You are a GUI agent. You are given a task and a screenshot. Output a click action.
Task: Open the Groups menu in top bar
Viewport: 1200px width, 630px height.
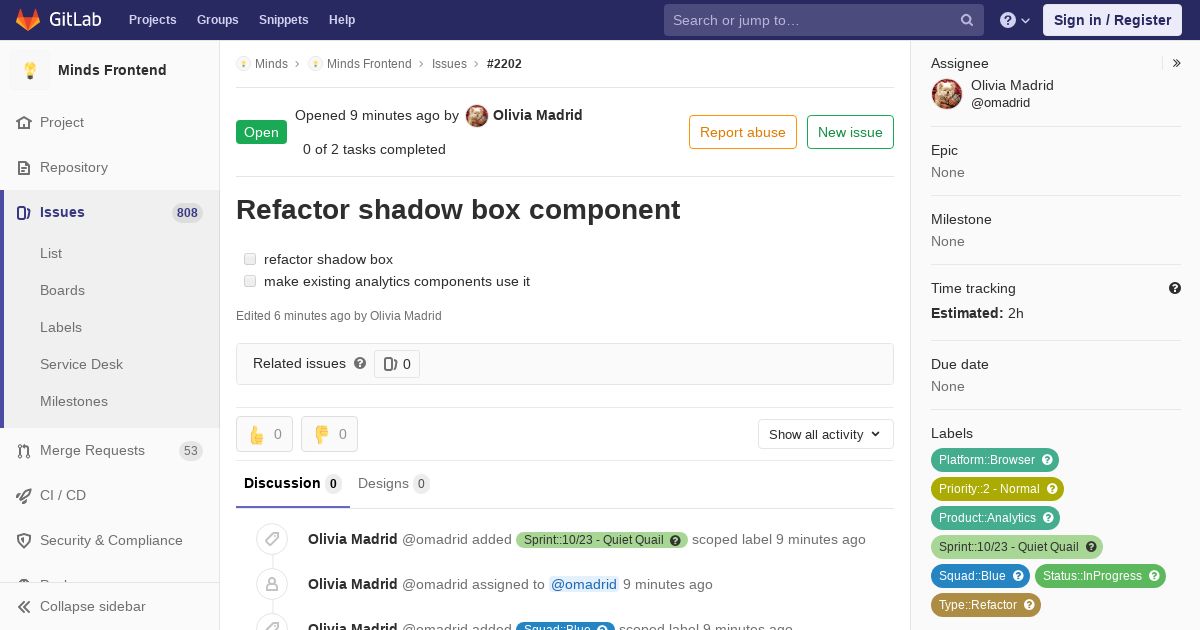(x=217, y=20)
